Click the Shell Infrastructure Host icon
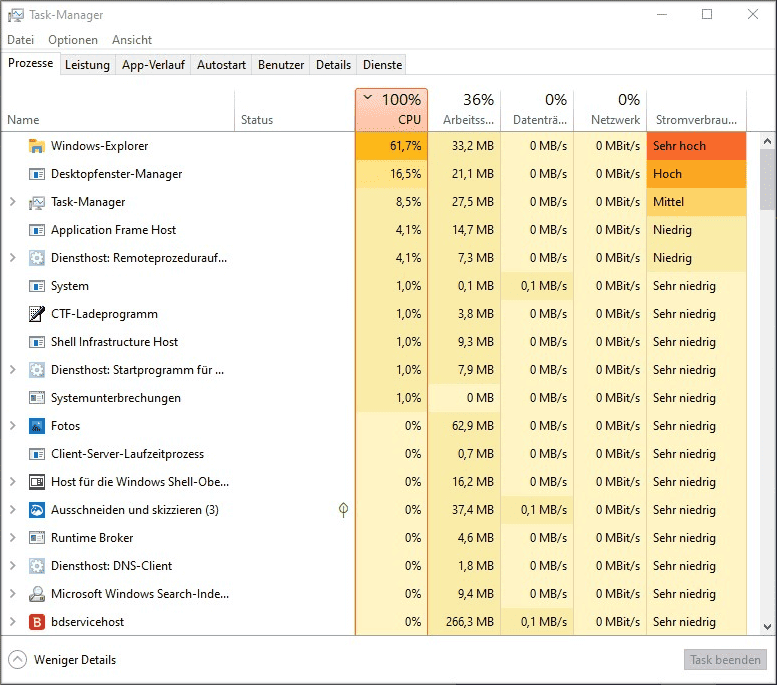The width and height of the screenshot is (777, 685). (x=37, y=342)
